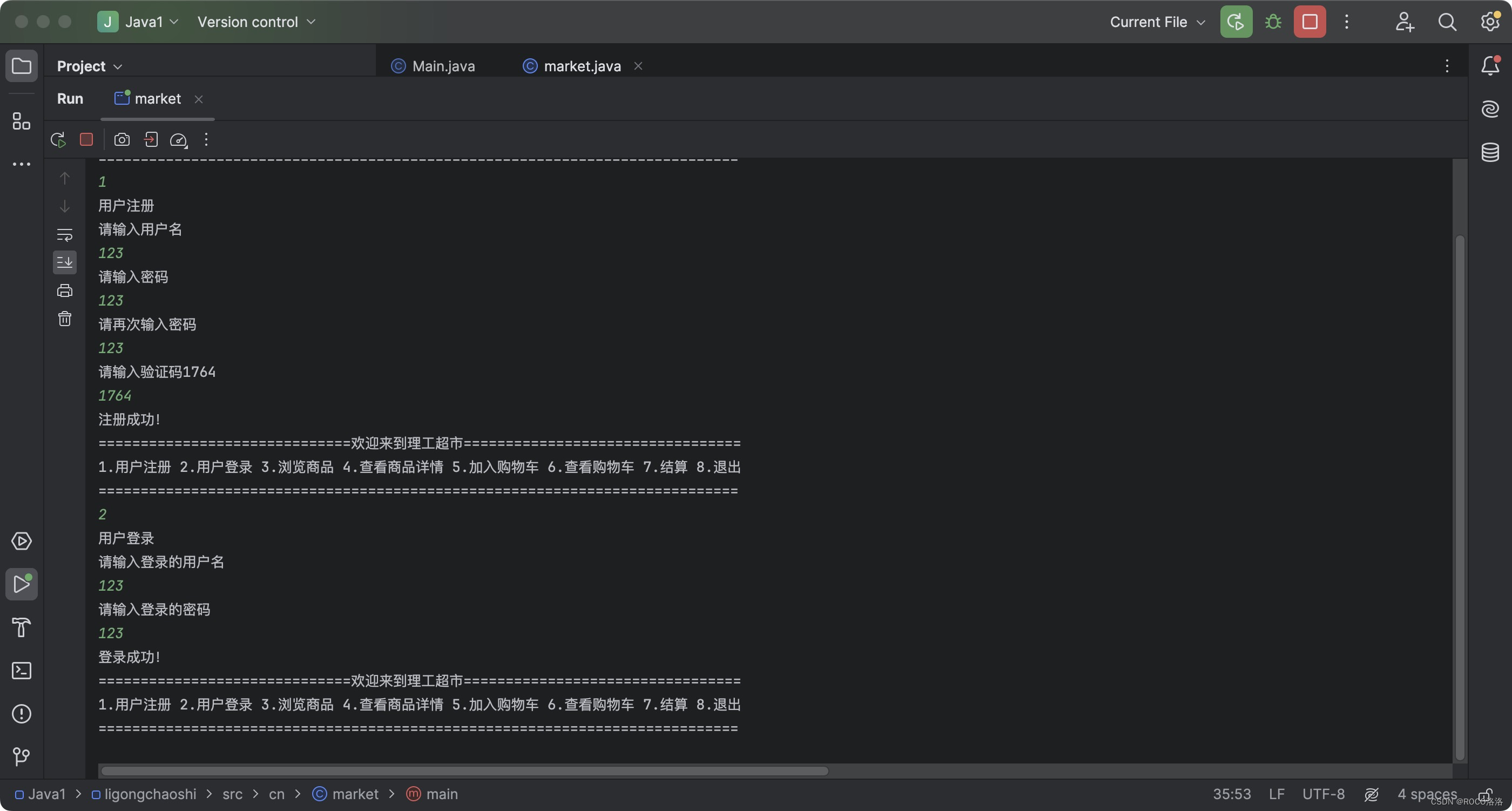Clear all console output trash icon
Screen dimensions: 1512x811
(x=65, y=319)
